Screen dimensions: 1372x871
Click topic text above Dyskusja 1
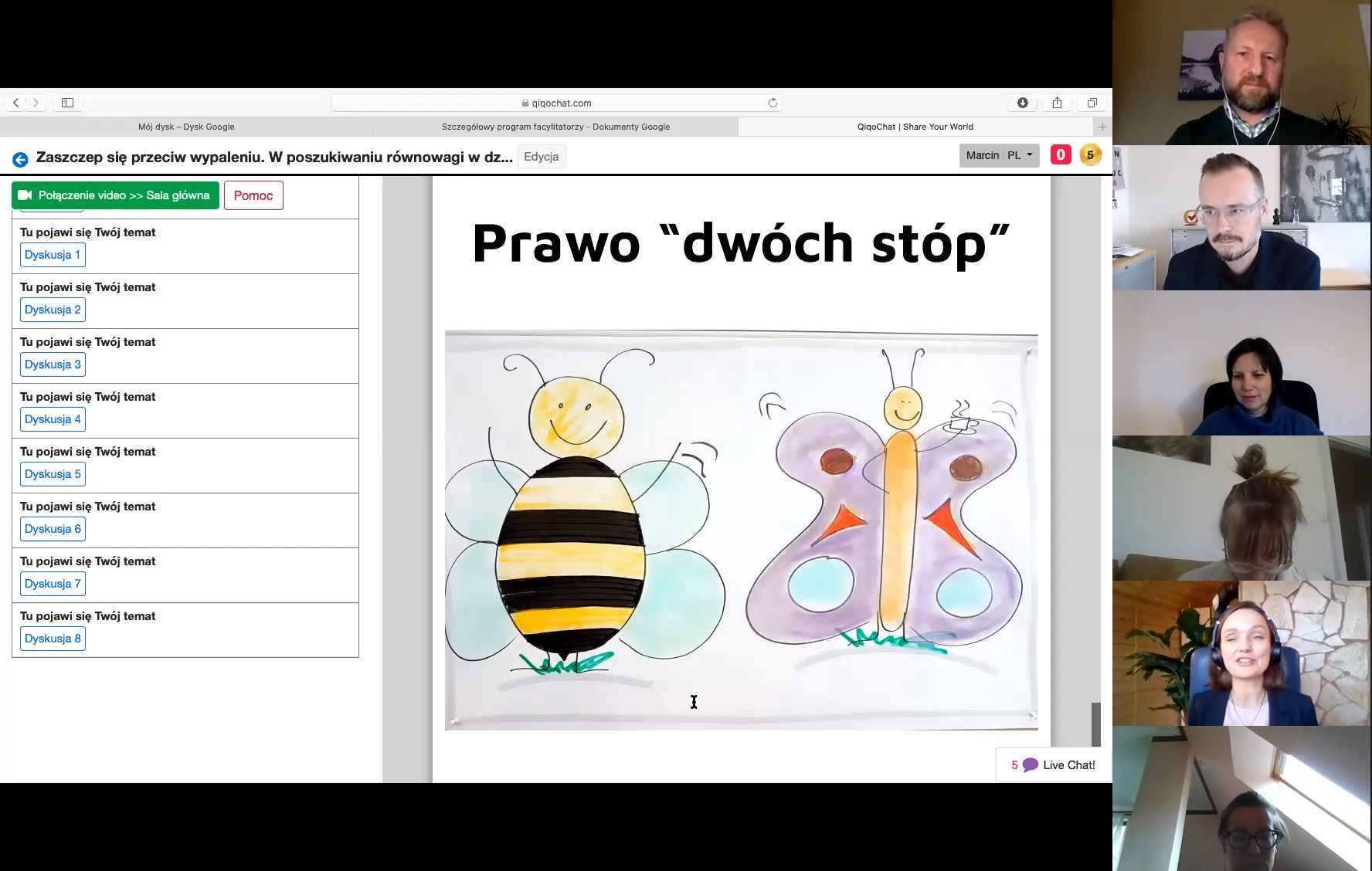coord(87,232)
